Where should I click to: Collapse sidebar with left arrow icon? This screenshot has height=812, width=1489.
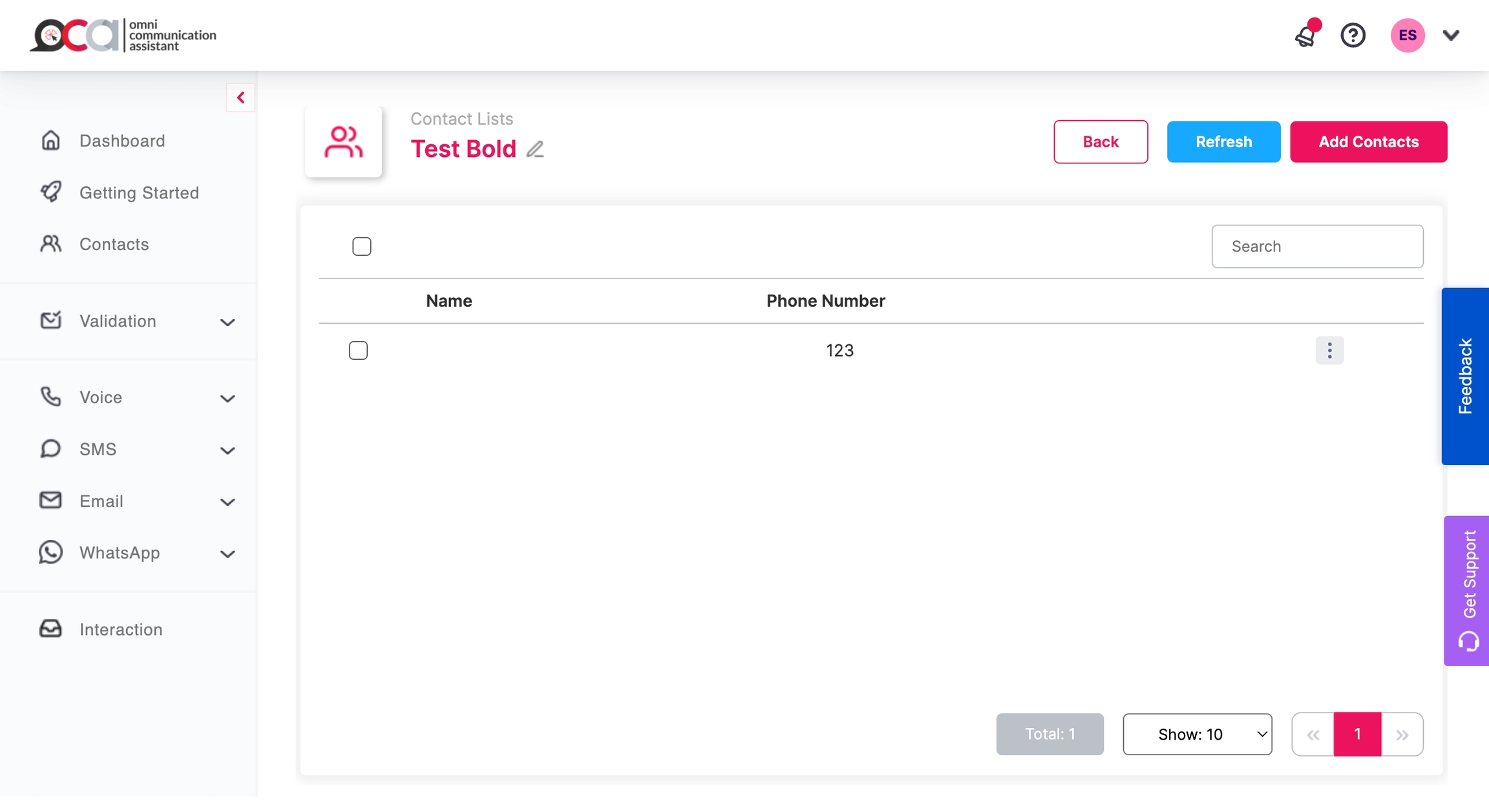[x=240, y=98]
